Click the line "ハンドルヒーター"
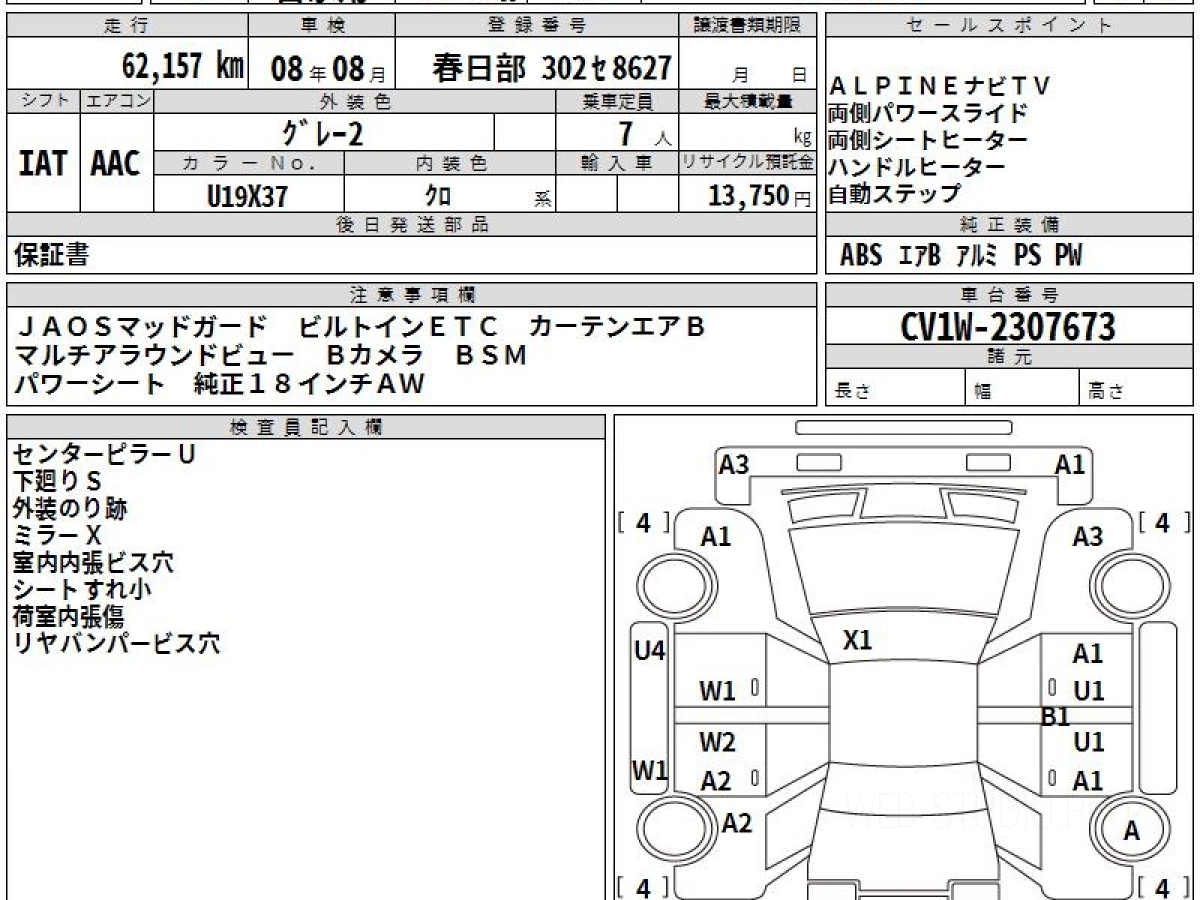The image size is (1200, 900). point(916,167)
